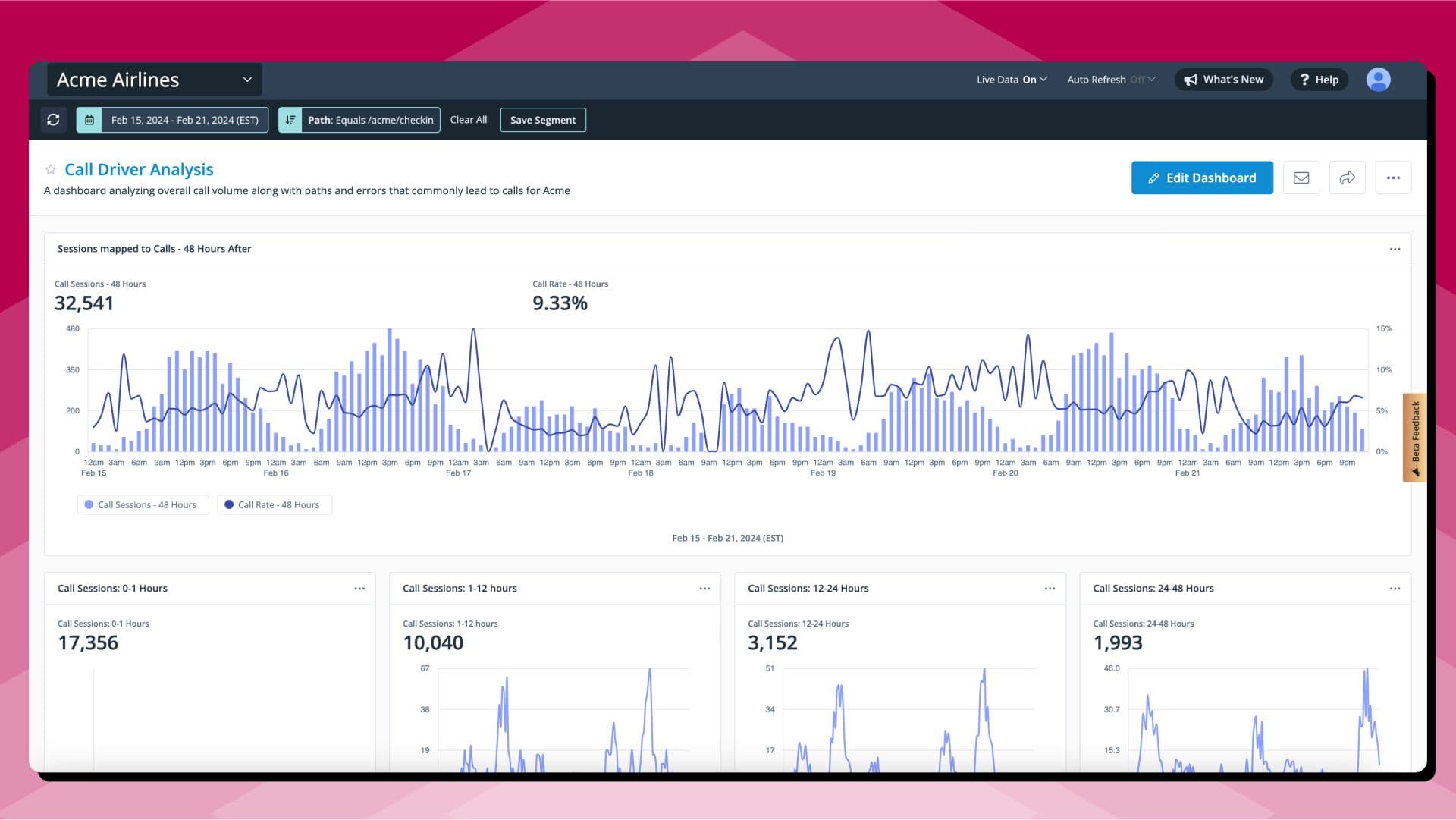
Task: Toggle the Call Sessions - 48 Hours legend
Action: coord(142,504)
